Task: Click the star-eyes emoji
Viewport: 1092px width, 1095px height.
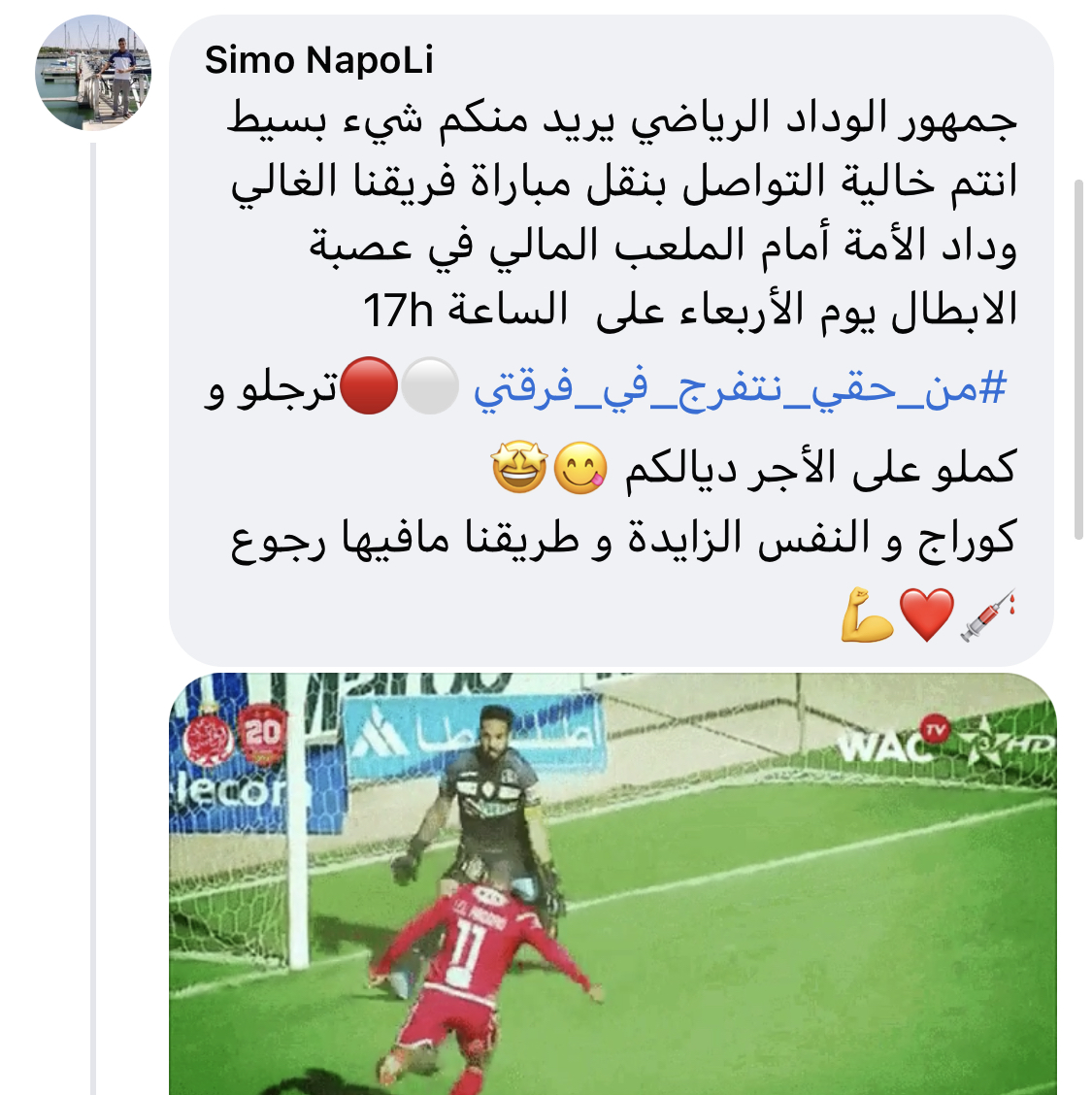Action: tap(519, 467)
